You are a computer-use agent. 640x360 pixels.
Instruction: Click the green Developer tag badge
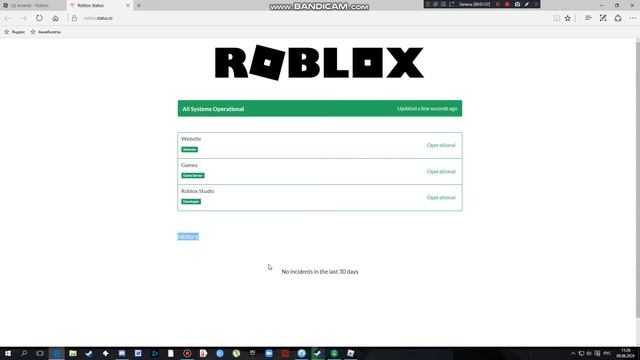[191, 202]
